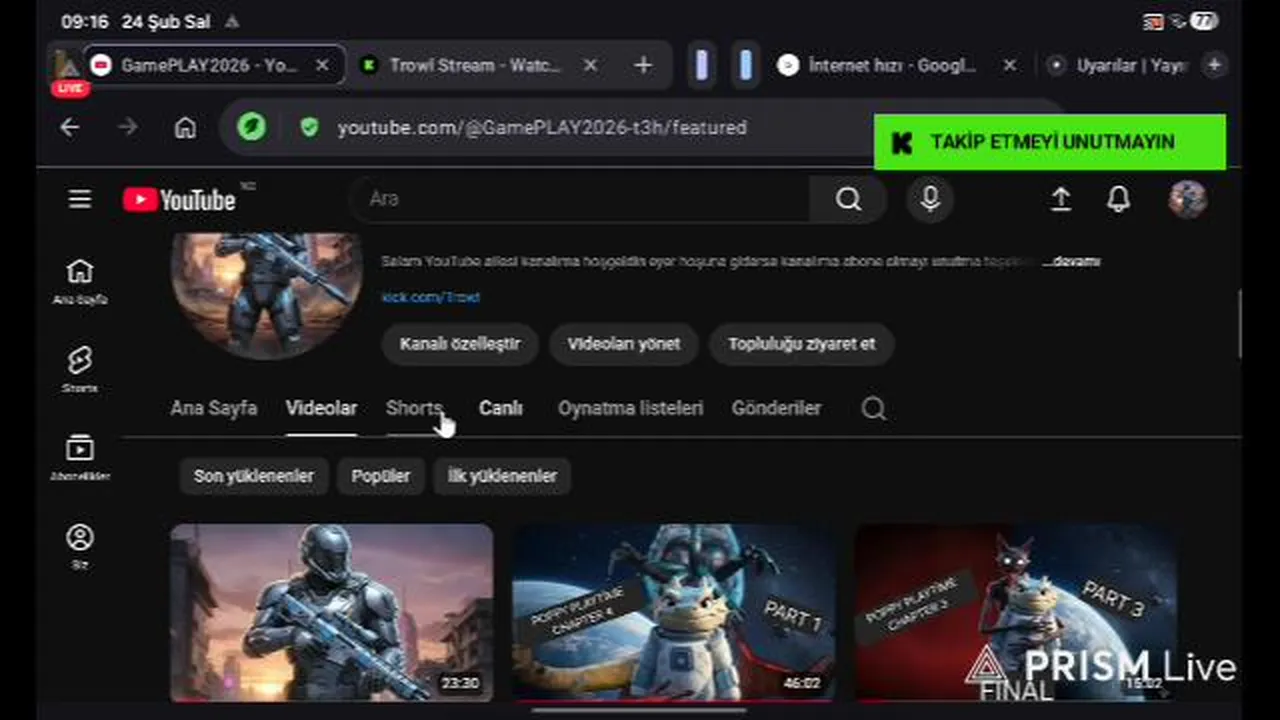Close the İnternet hızı tab
This screenshot has height=720, width=1280.
click(1010, 65)
